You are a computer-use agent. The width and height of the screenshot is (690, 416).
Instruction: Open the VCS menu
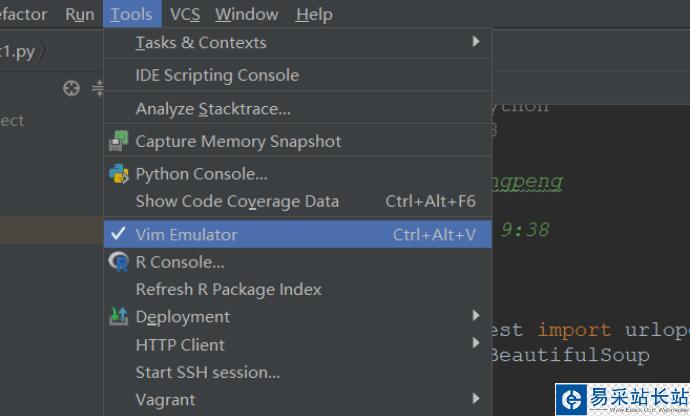[x=185, y=14]
